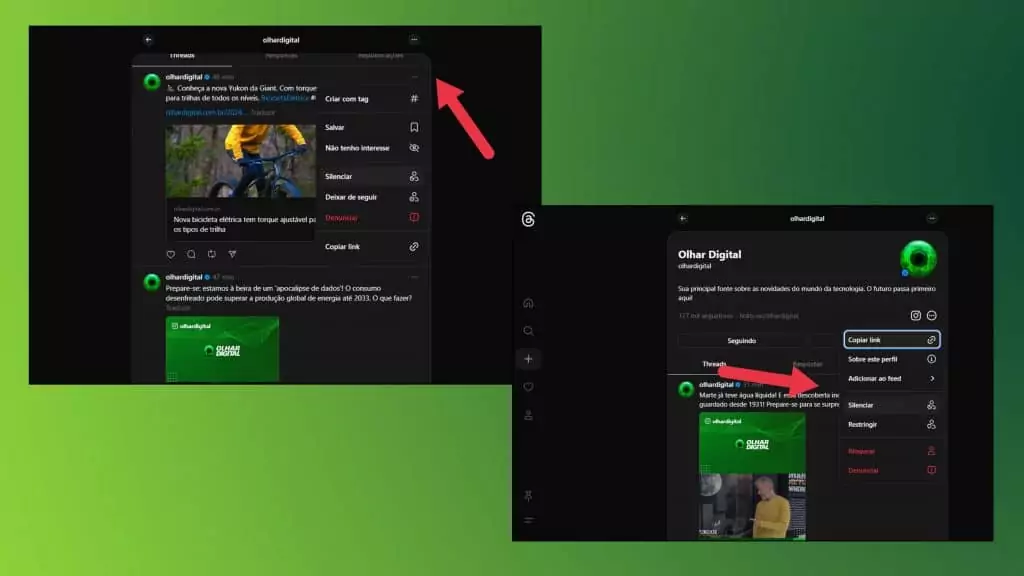Select 'Salvar' in the post menu
Image resolution: width=1024 pixels, height=576 pixels.
pyautogui.click(x=372, y=127)
